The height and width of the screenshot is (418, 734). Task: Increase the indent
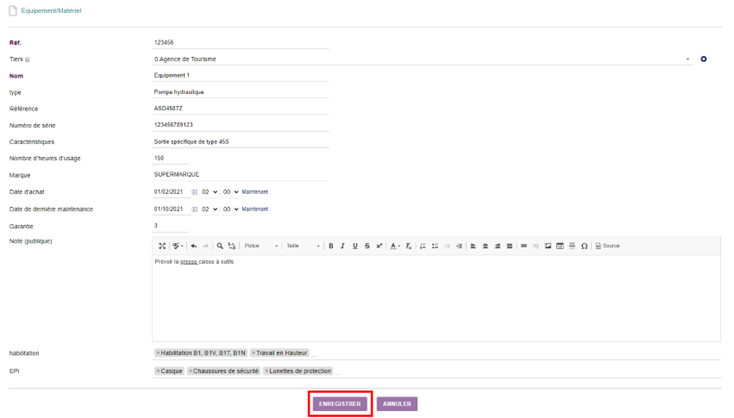point(459,246)
